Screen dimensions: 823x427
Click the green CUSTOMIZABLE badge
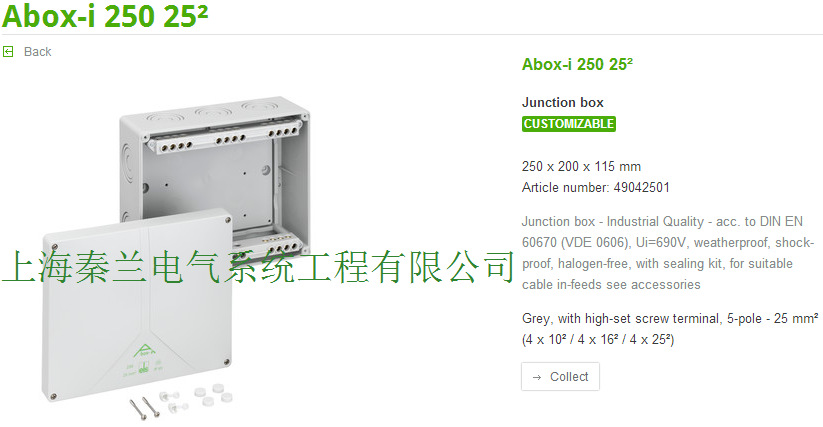pyautogui.click(x=568, y=124)
